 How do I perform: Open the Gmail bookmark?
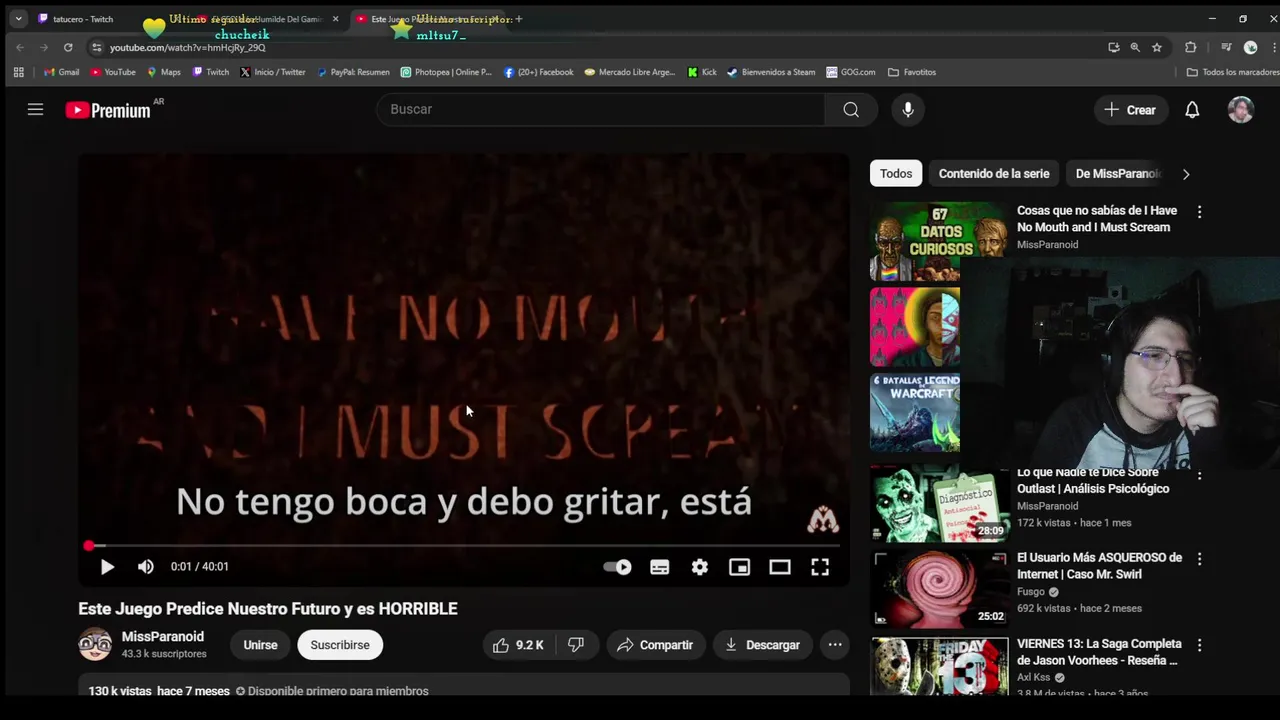tap(62, 72)
